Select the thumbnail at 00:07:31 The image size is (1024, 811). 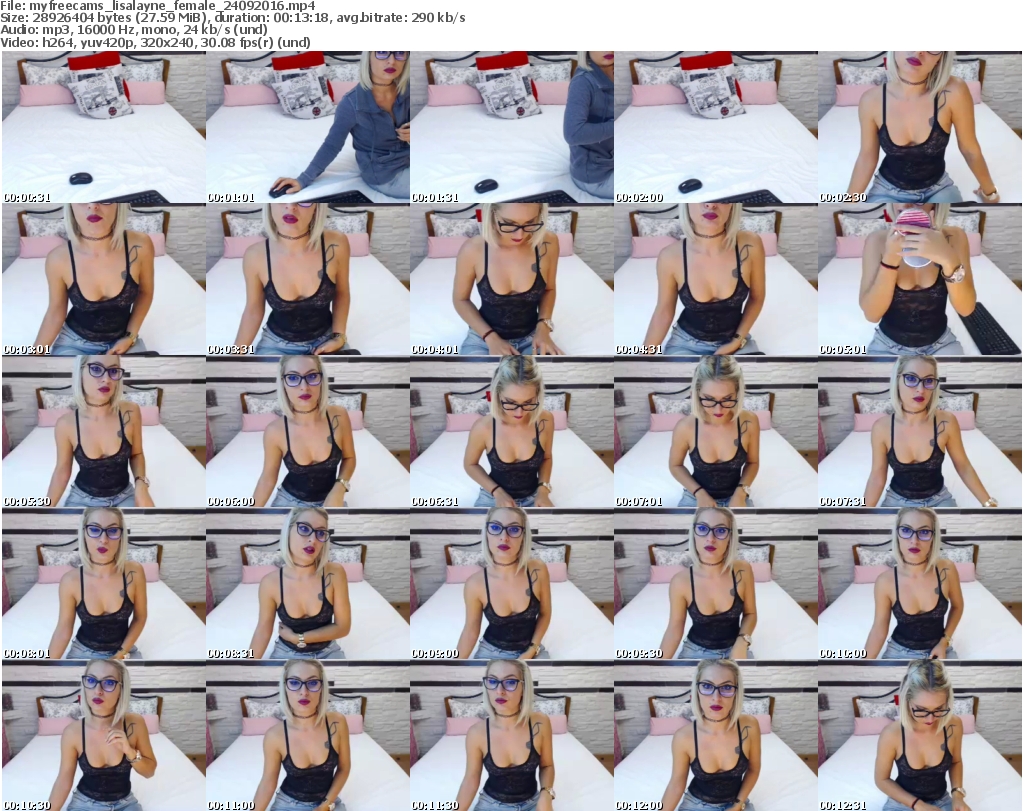coord(919,432)
